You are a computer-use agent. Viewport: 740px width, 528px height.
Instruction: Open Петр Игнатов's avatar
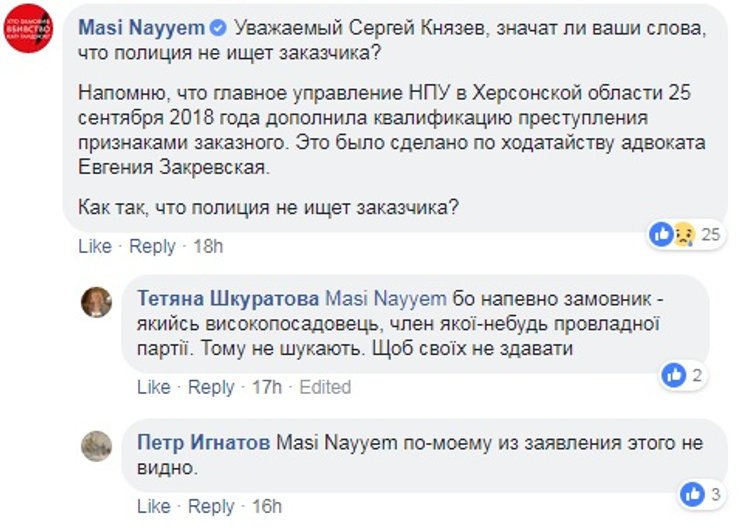pyautogui.click(x=96, y=445)
